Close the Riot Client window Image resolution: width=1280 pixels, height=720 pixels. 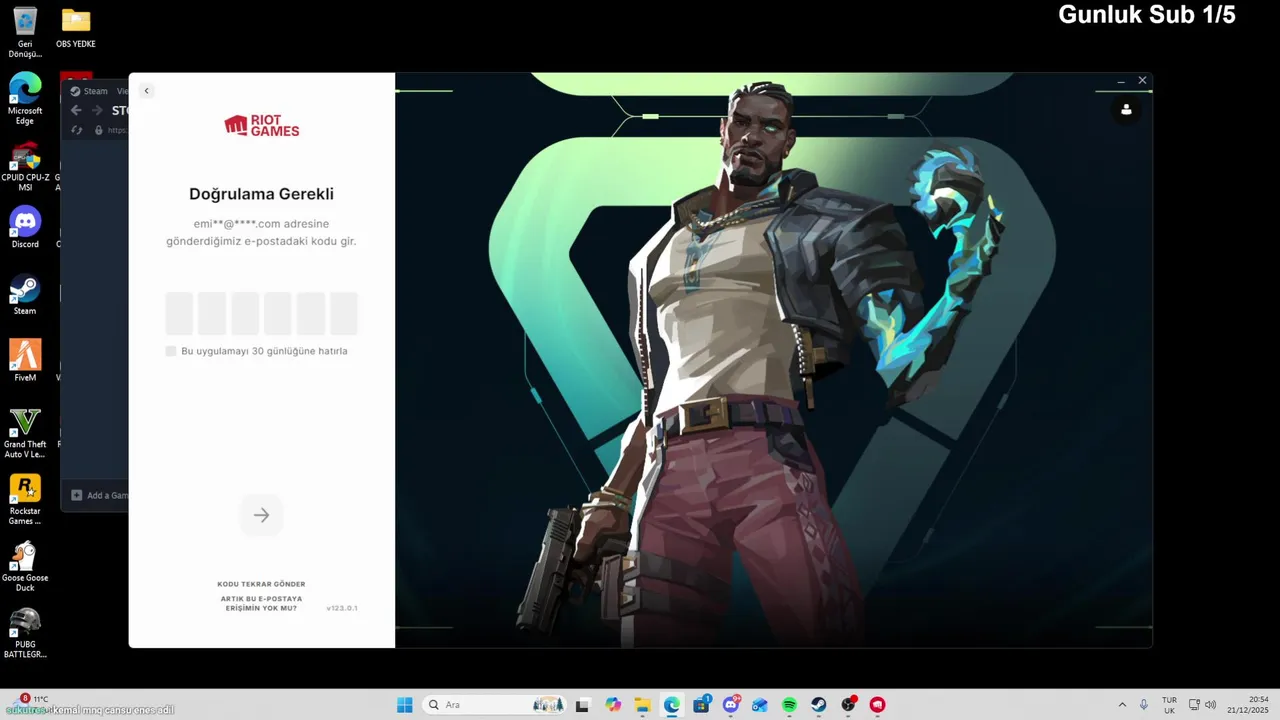tap(1142, 81)
